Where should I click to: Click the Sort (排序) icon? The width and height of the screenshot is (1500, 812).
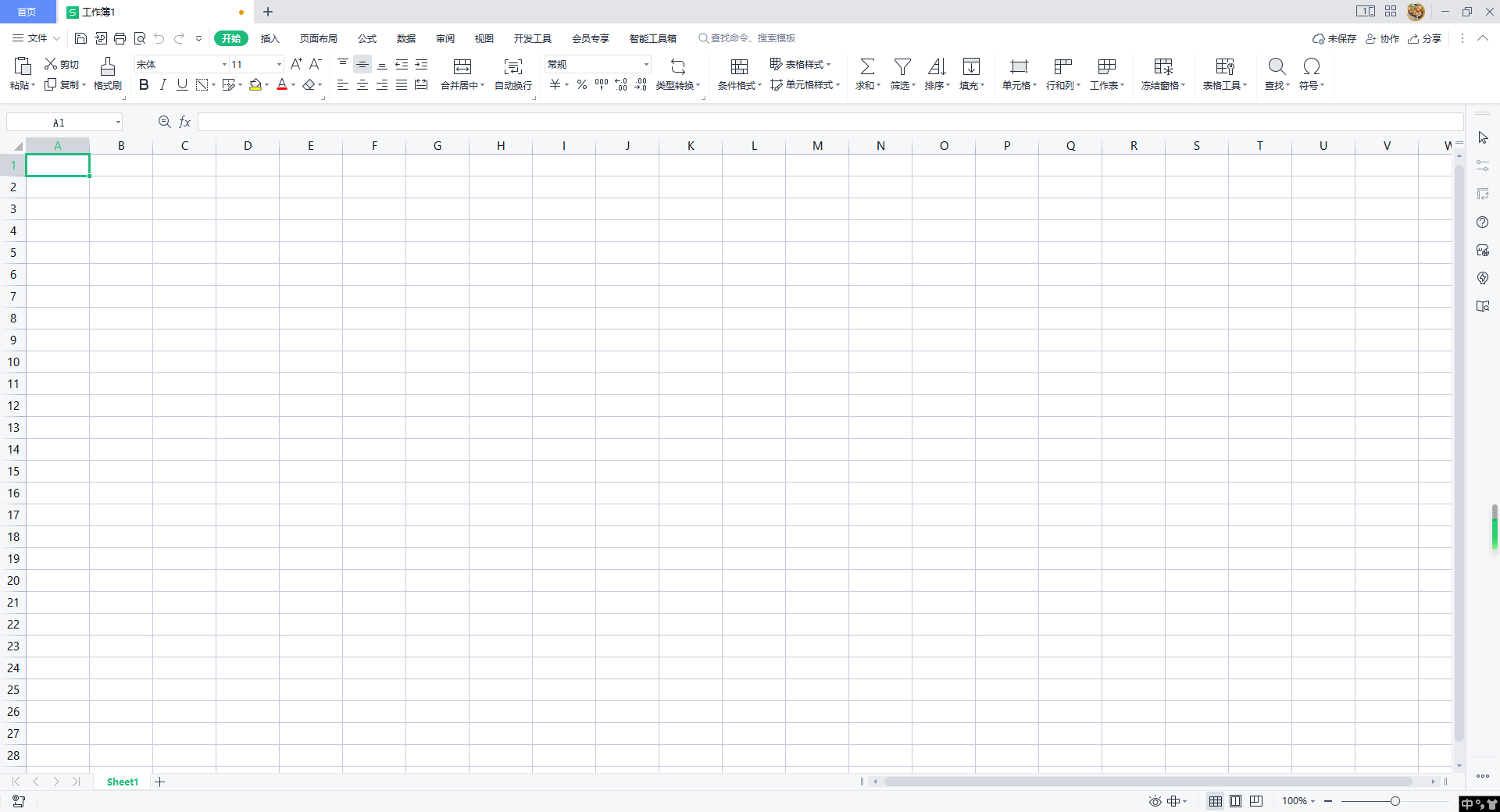point(937,66)
